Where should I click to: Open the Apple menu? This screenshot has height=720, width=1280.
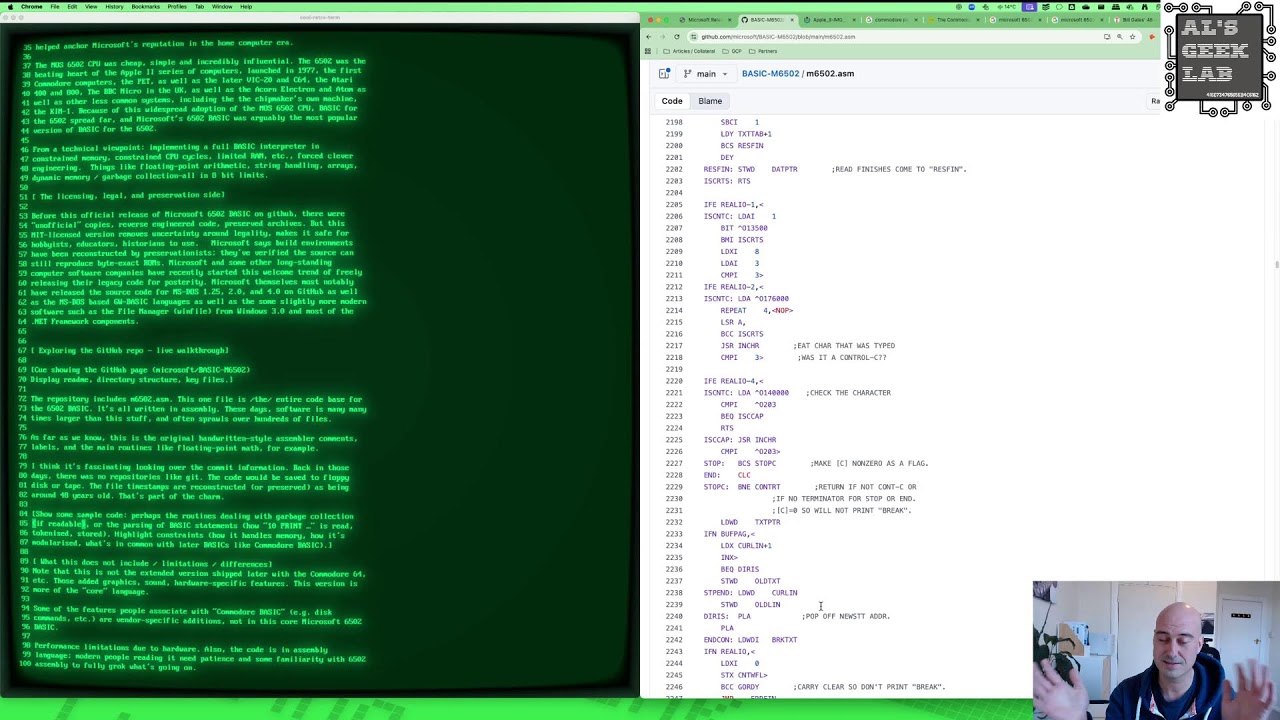8,6
